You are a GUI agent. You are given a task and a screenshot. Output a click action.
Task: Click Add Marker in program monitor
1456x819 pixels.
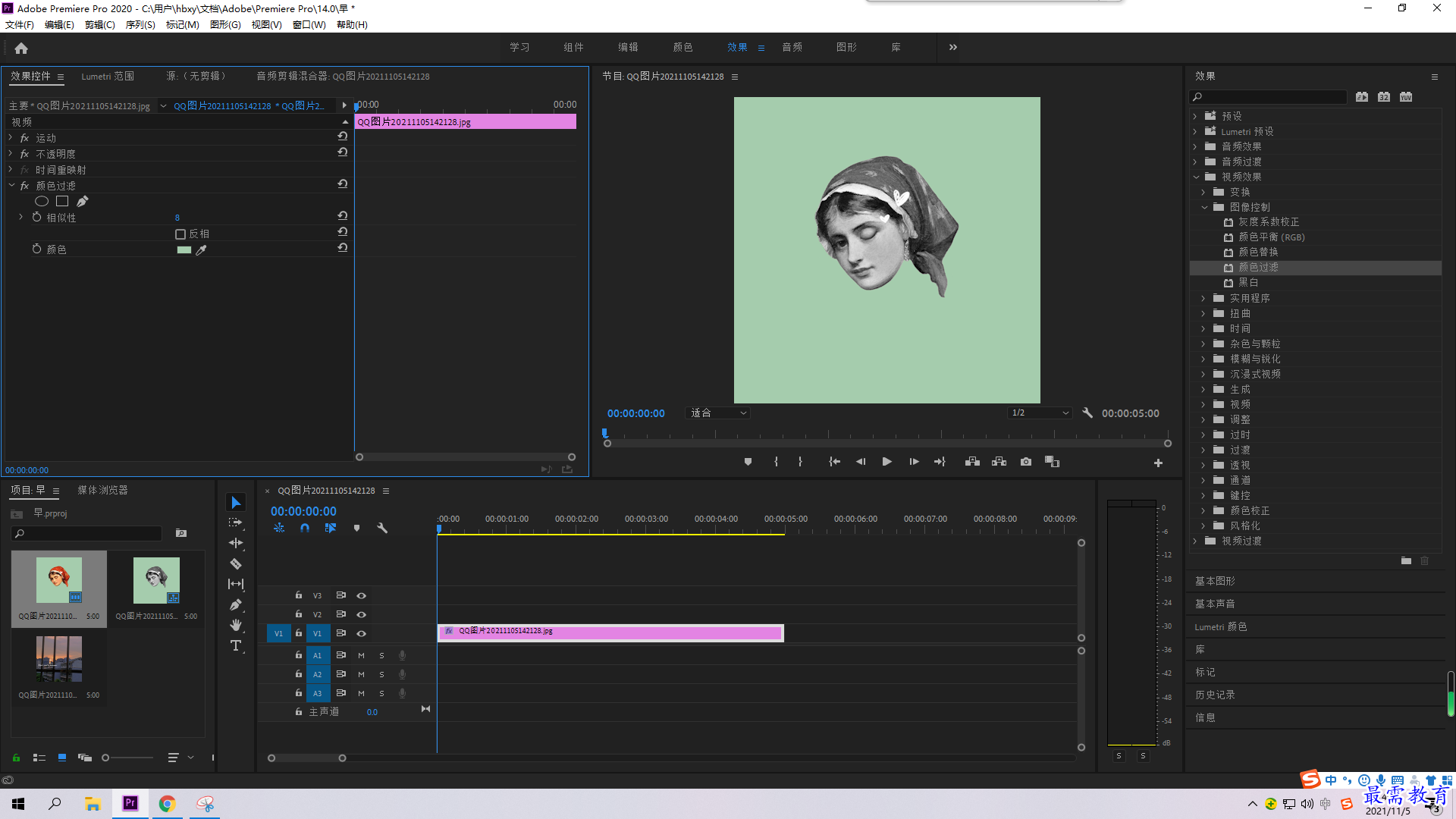748,462
